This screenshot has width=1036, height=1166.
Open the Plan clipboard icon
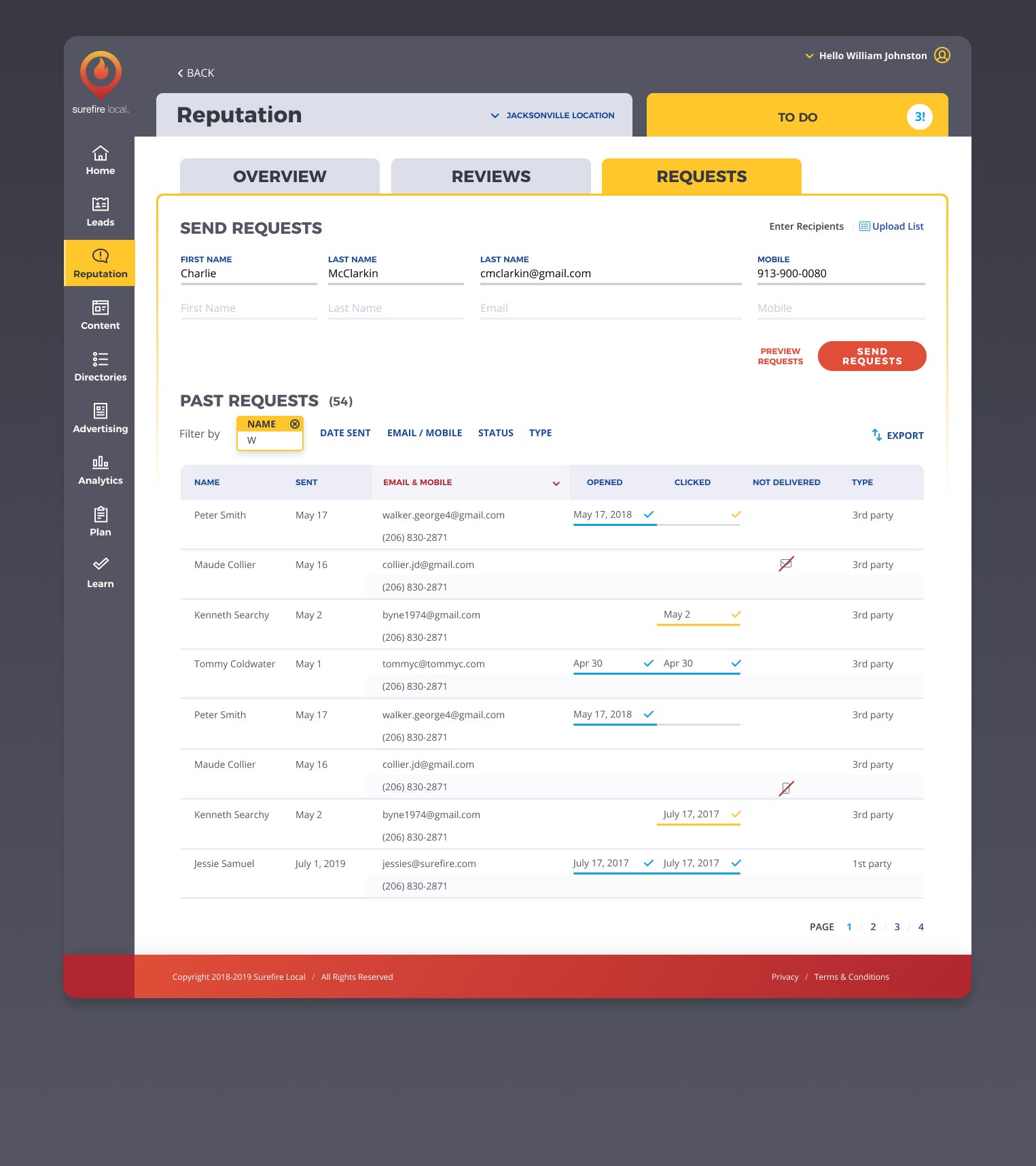pos(100,514)
